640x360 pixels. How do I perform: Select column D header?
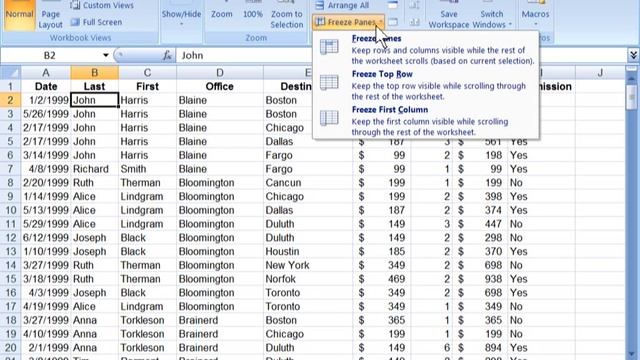(x=220, y=73)
